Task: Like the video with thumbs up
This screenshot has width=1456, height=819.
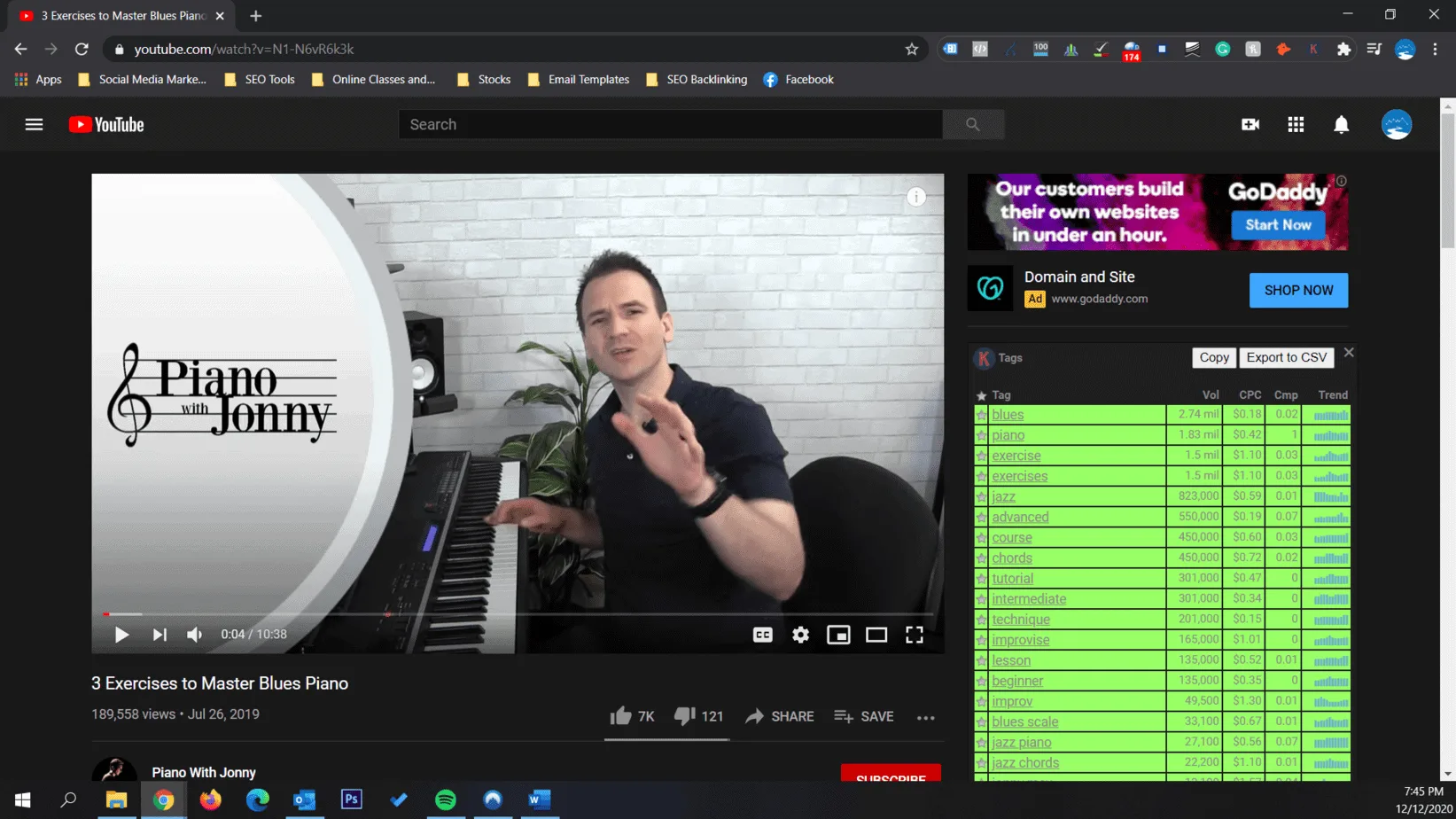Action: (621, 716)
